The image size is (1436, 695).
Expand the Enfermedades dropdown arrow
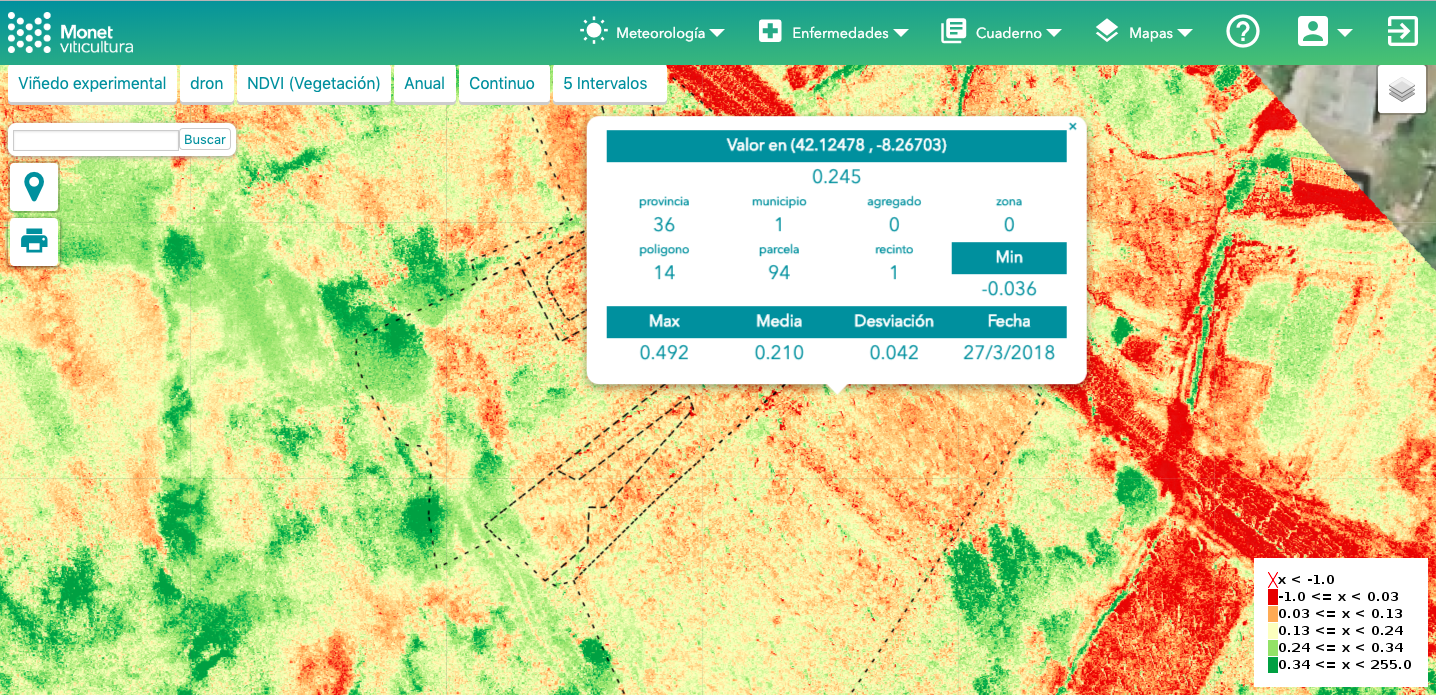pyautogui.click(x=901, y=33)
